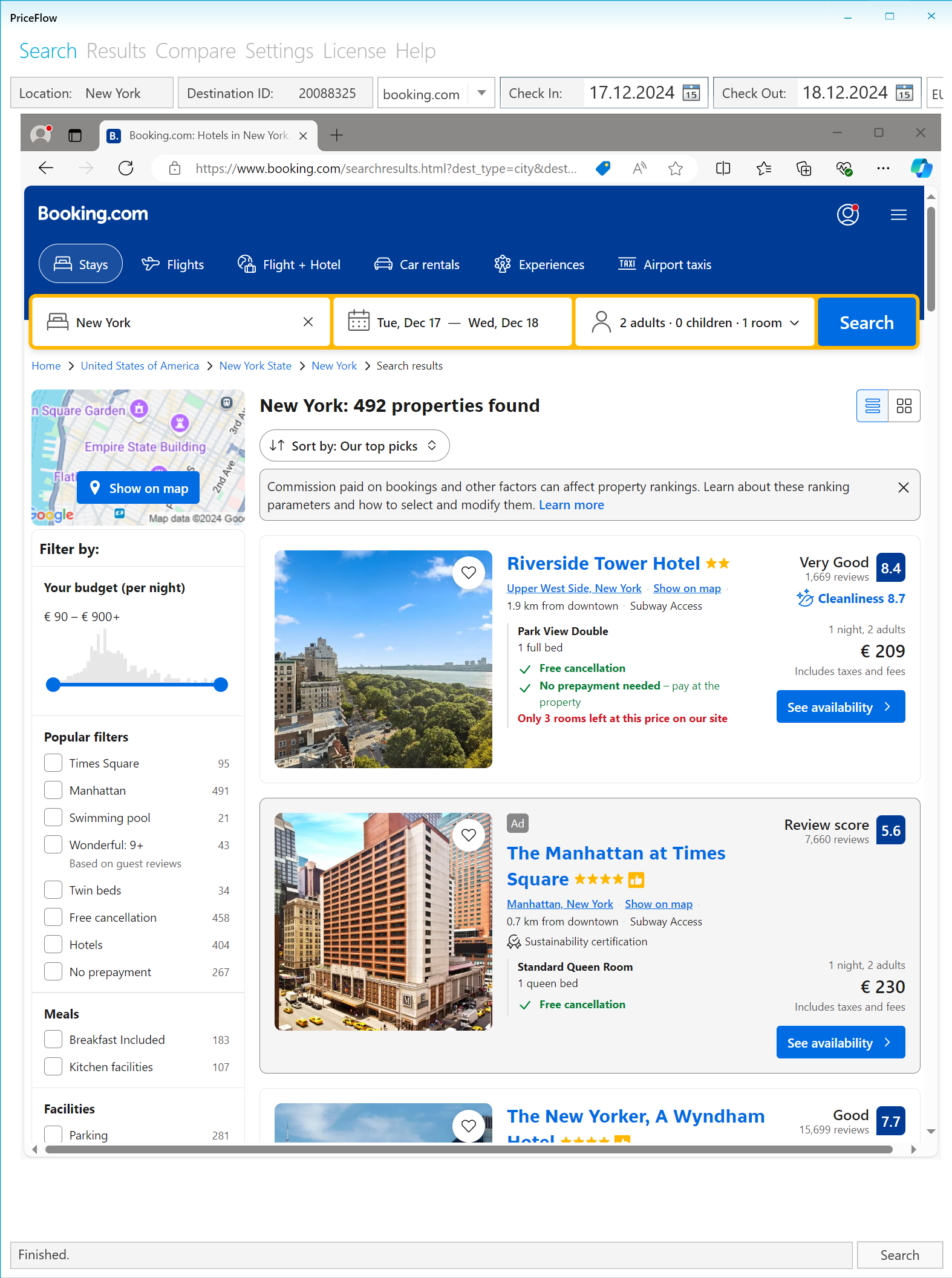
Task: Check the Breakfast Included filter
Action: [53, 1039]
